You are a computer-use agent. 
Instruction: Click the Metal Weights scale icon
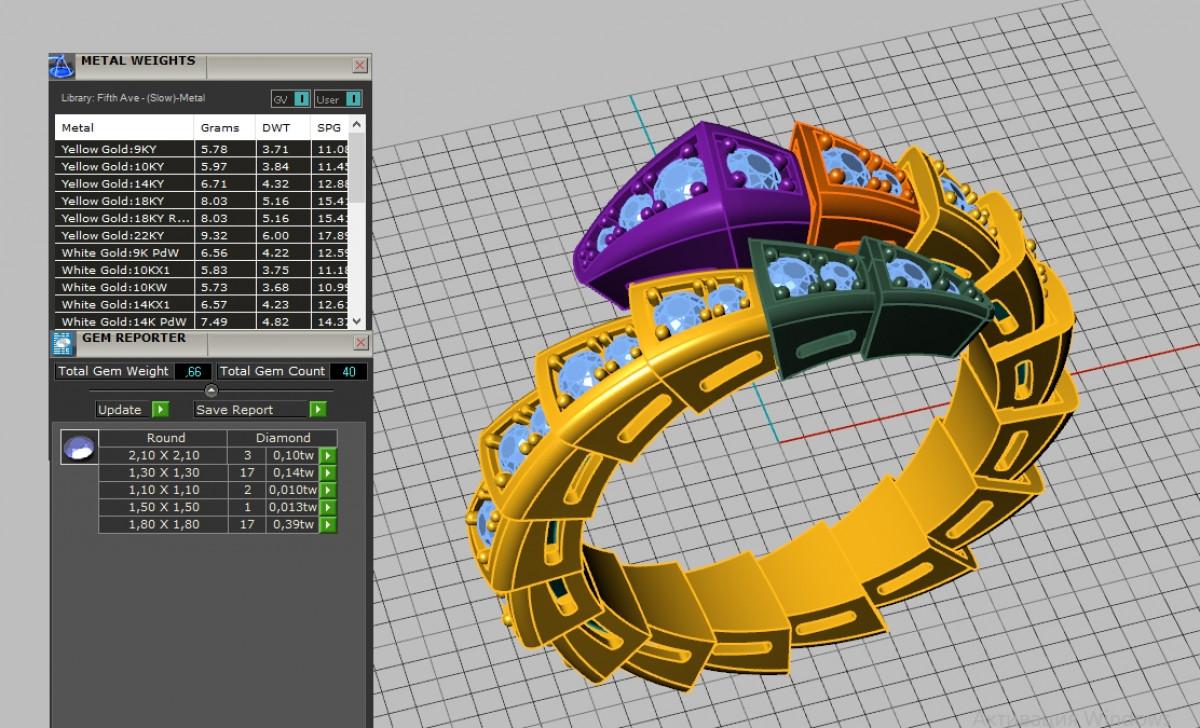62,67
